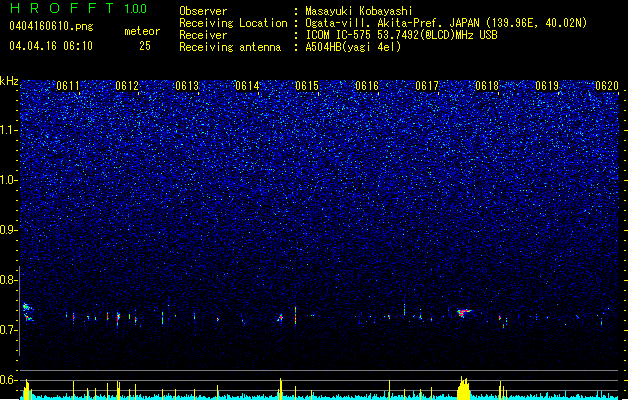Screen dimensions: 629x400
Task: Click the Observer field label
Action: 203,11
